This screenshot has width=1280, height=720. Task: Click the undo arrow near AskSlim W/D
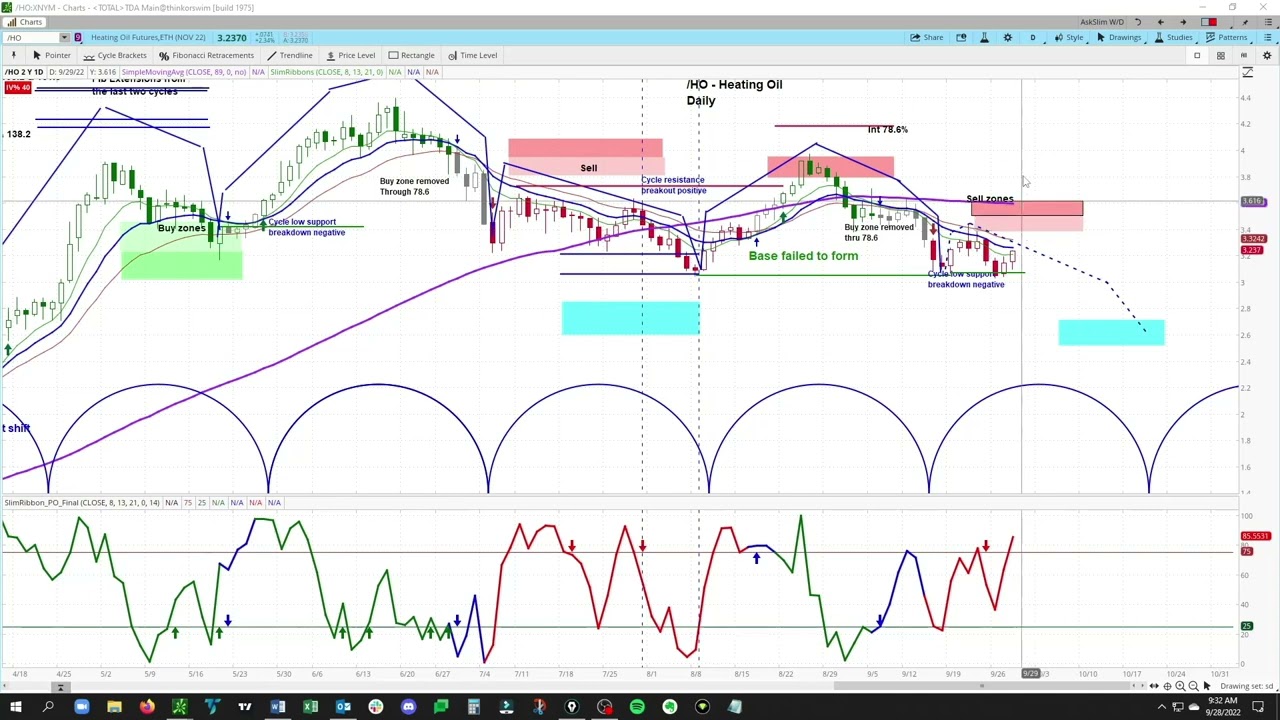pyautogui.click(x=1137, y=22)
